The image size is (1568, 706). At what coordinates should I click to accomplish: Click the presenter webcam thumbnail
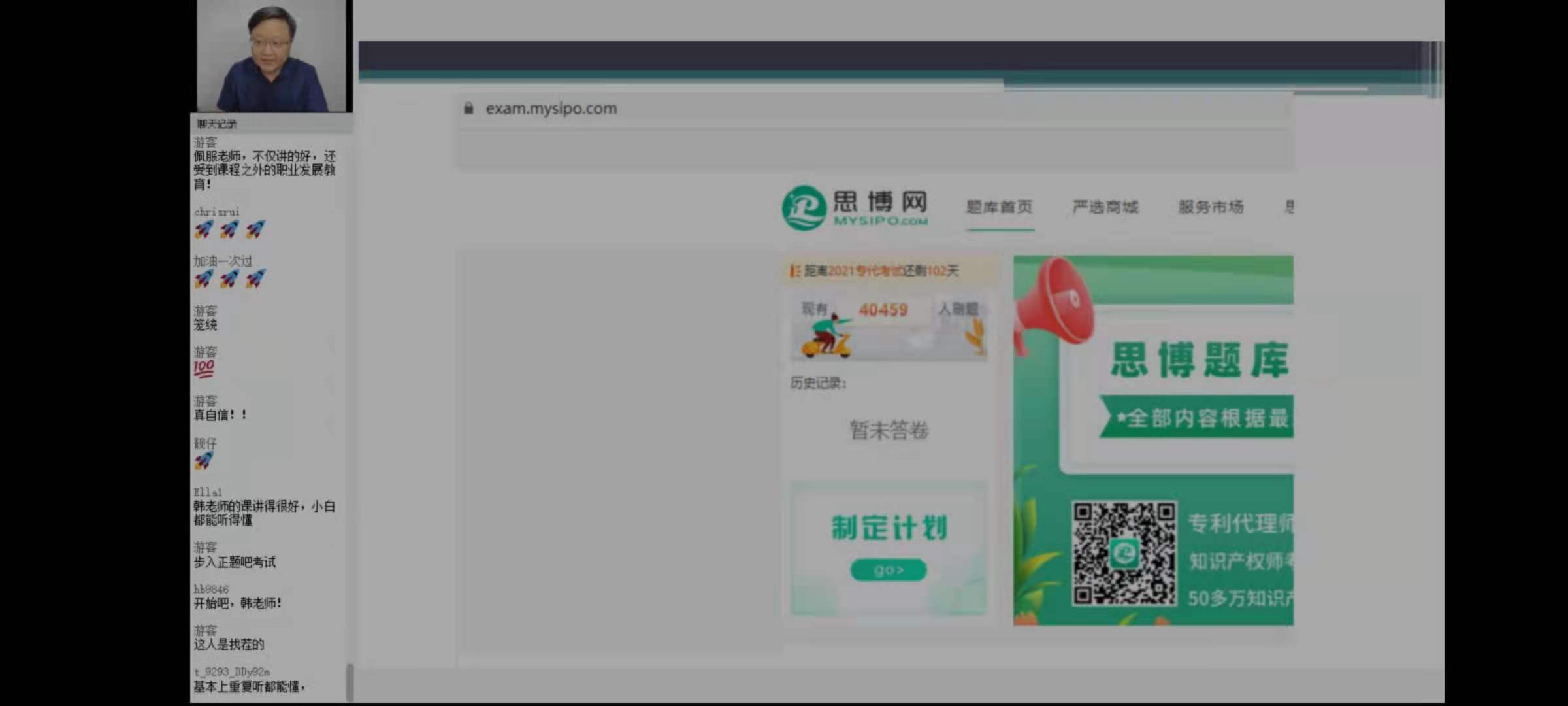[x=273, y=56]
